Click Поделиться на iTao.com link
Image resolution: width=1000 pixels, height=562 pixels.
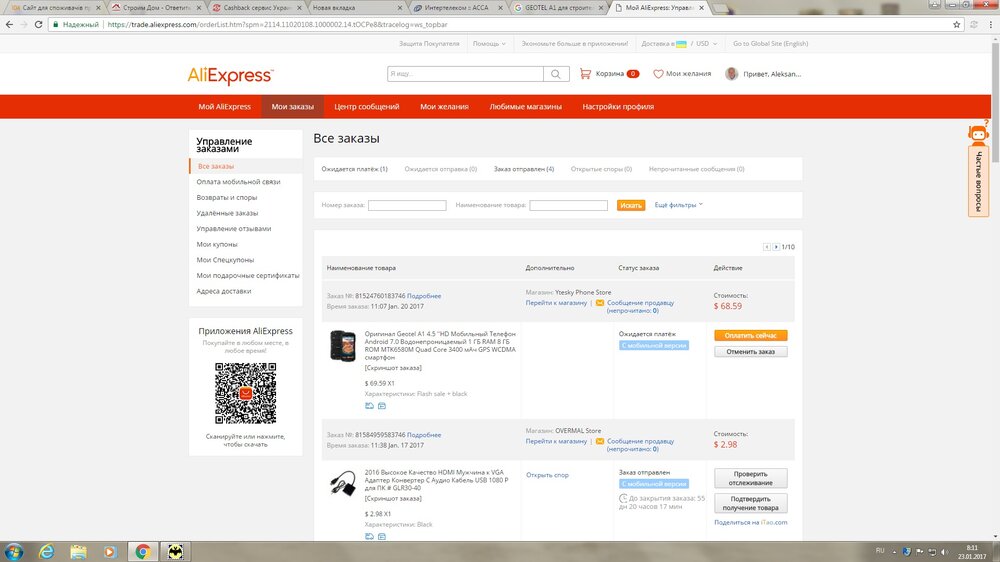click(751, 522)
